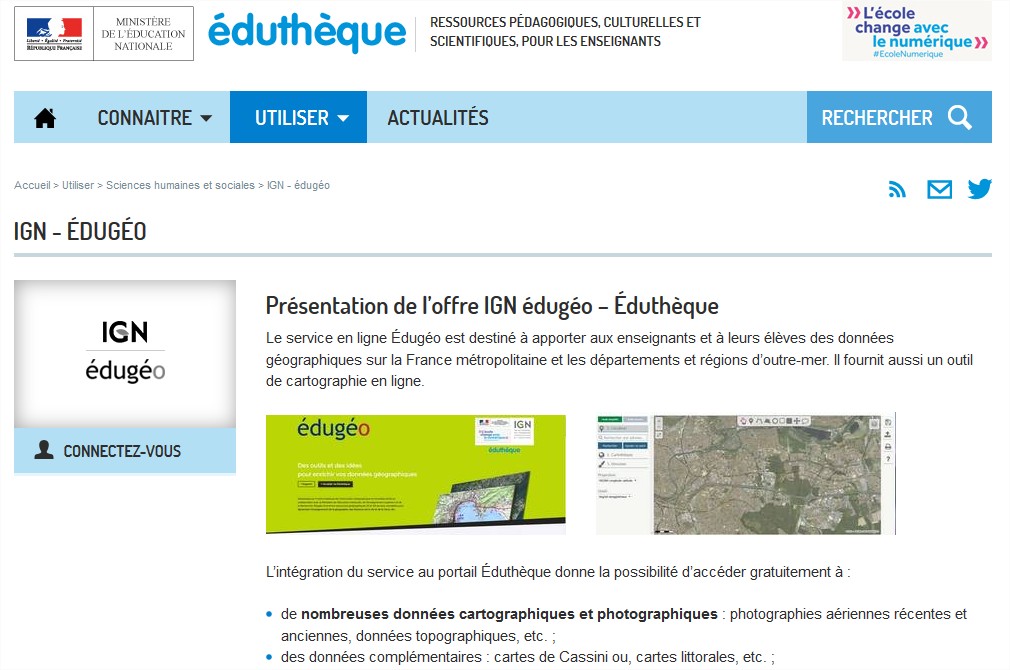1010x670 pixels.
Task: Open the Twitter bird icon
Action: [979, 189]
